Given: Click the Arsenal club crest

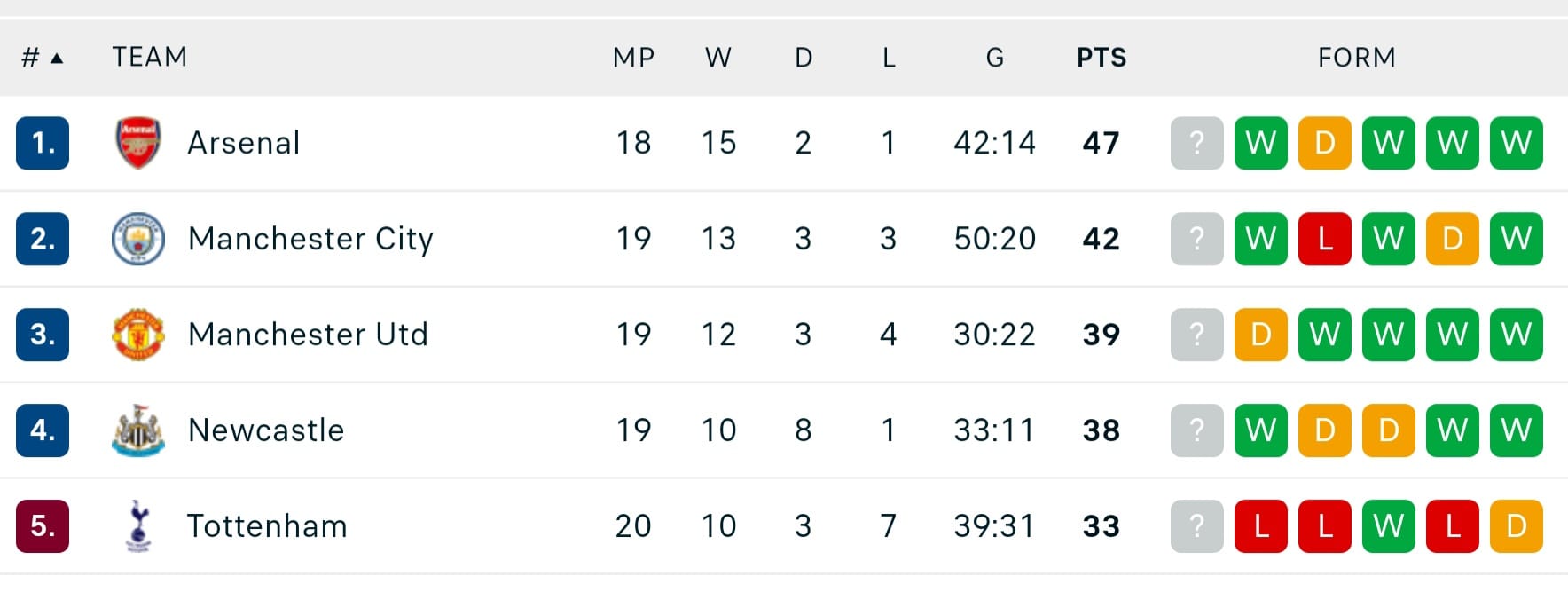Looking at the screenshot, I should [138, 143].
